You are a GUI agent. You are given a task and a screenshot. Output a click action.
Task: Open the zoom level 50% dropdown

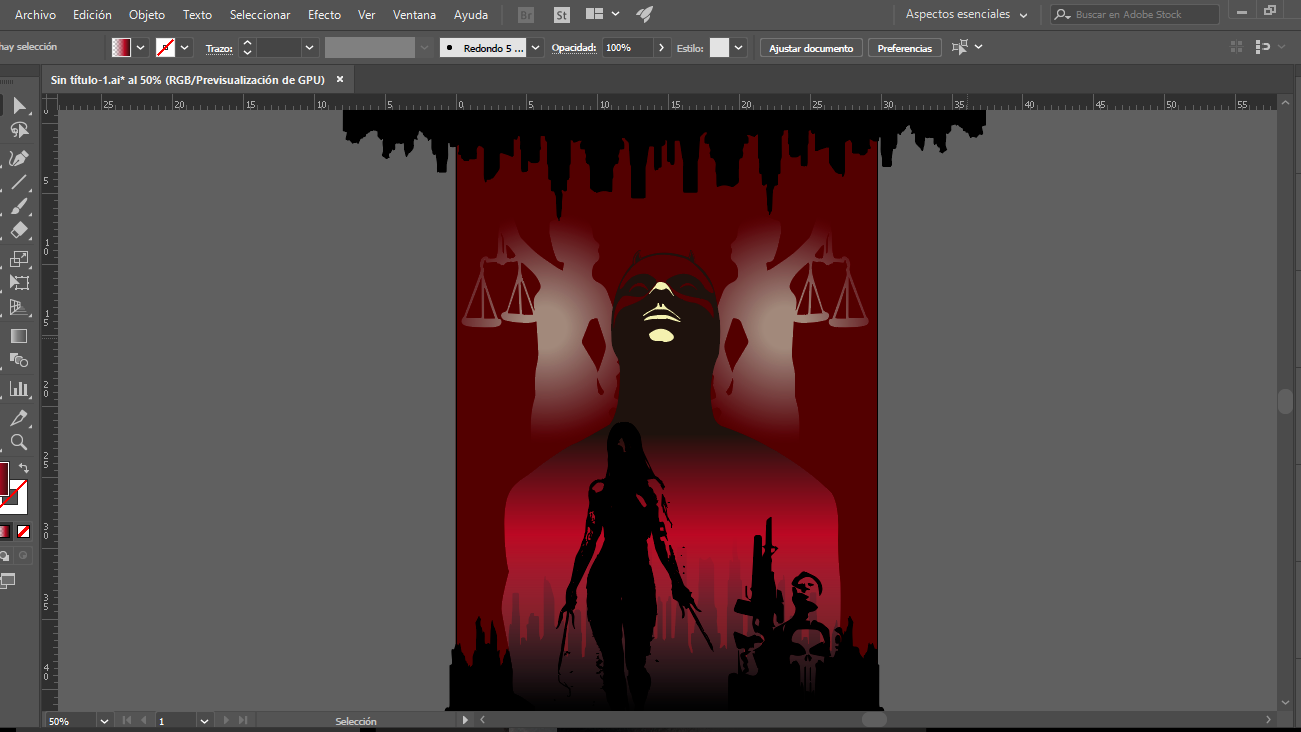[x=104, y=720]
